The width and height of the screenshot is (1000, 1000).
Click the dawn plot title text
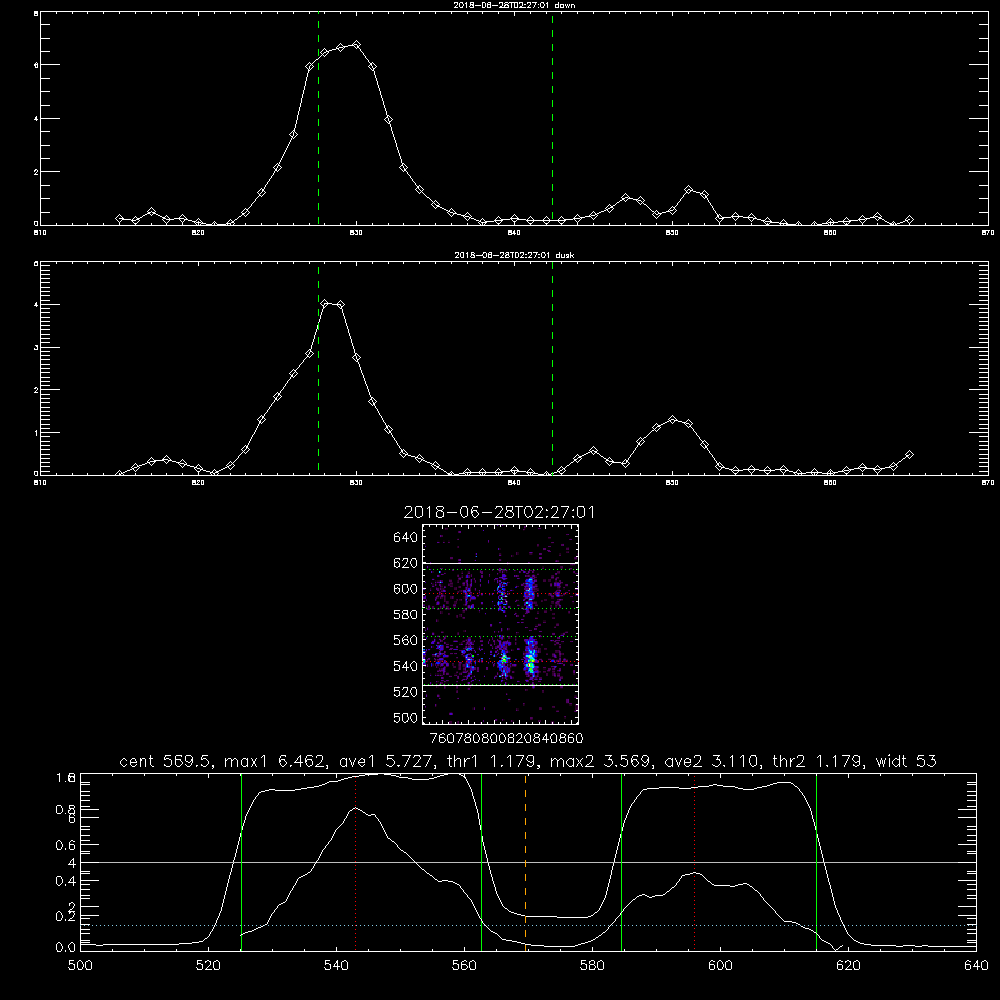[513, 5]
